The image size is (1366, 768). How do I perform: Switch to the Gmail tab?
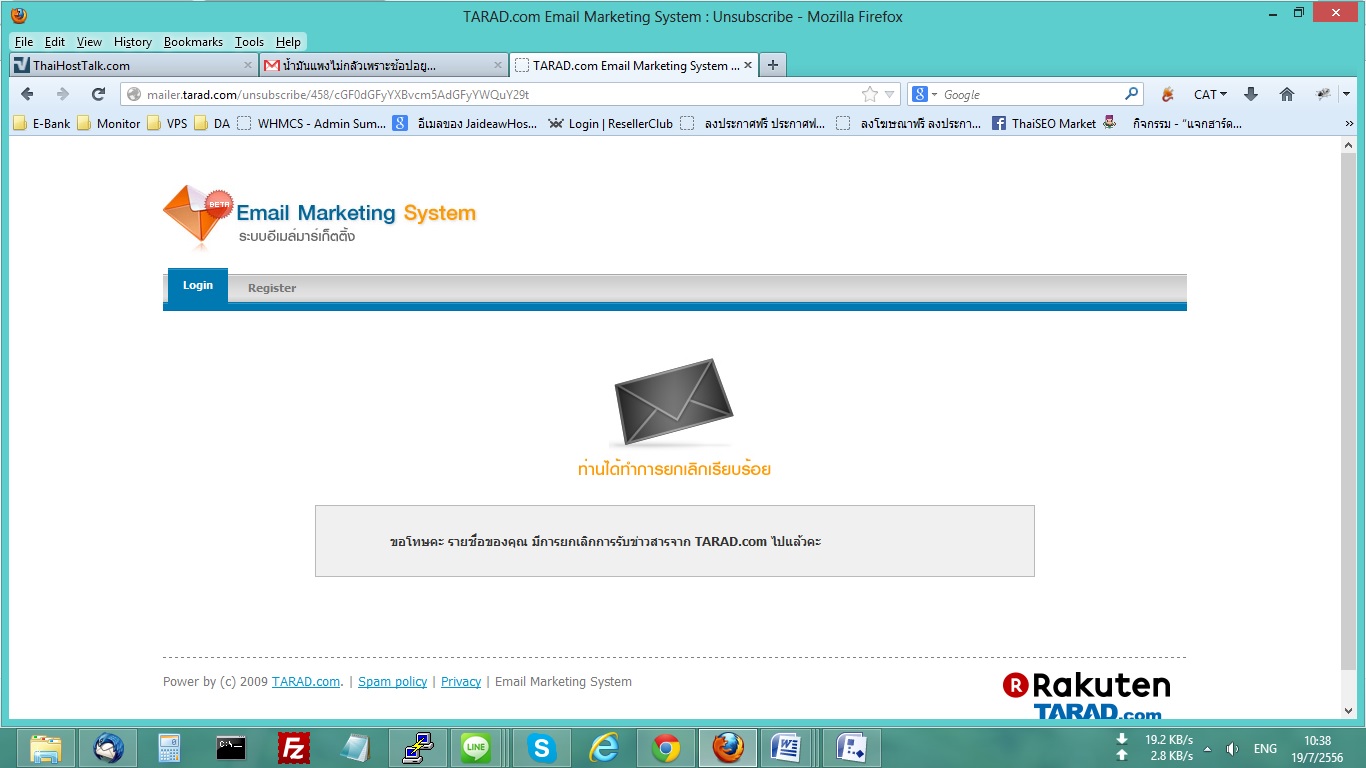click(x=383, y=65)
